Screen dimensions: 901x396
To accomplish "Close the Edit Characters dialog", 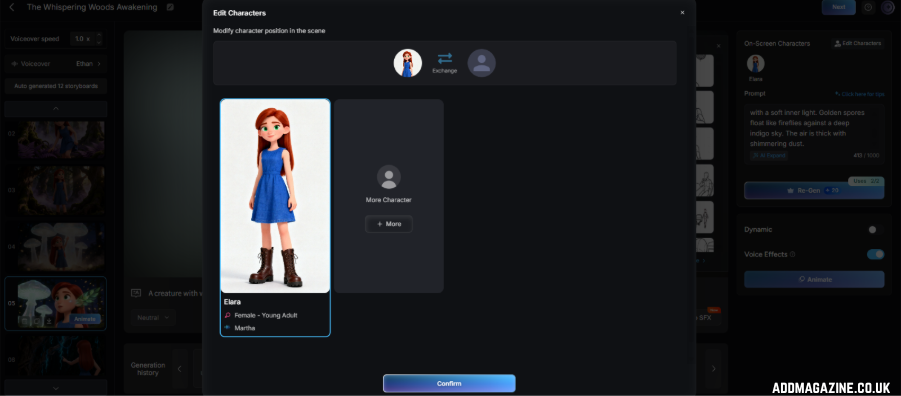I will [682, 13].
